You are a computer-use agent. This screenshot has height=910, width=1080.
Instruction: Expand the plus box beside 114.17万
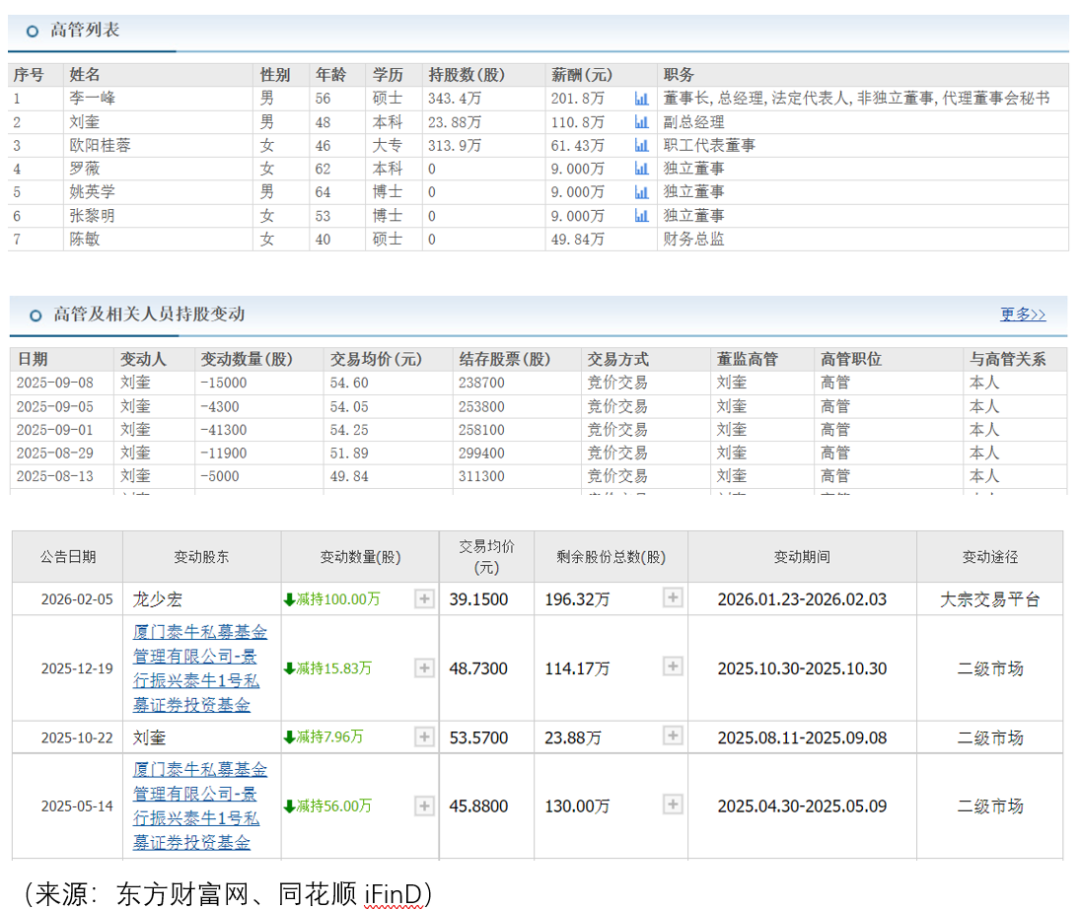[x=672, y=668]
